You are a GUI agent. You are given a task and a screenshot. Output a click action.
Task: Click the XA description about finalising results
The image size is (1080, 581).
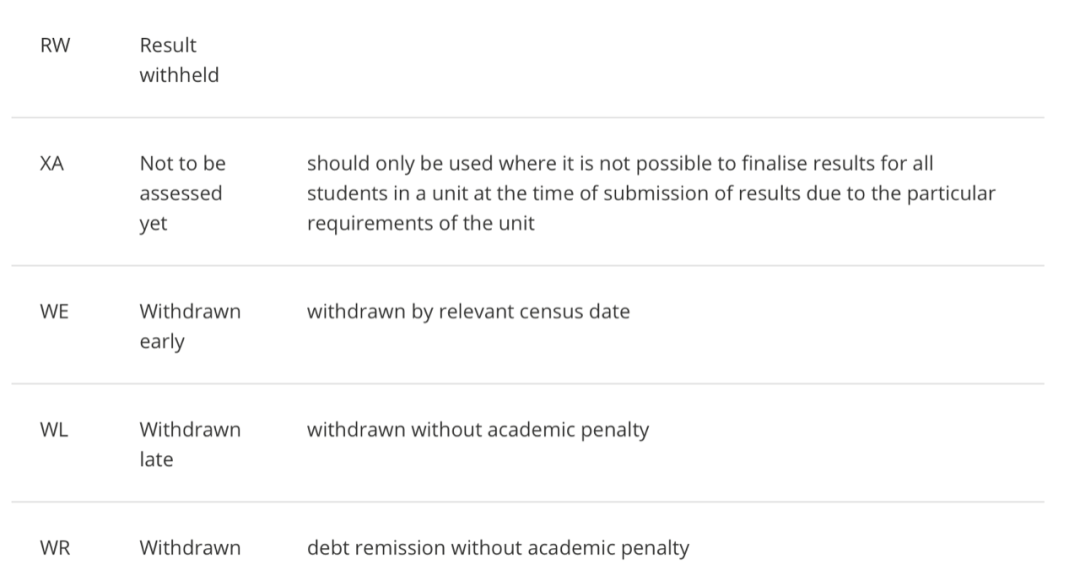(x=651, y=193)
